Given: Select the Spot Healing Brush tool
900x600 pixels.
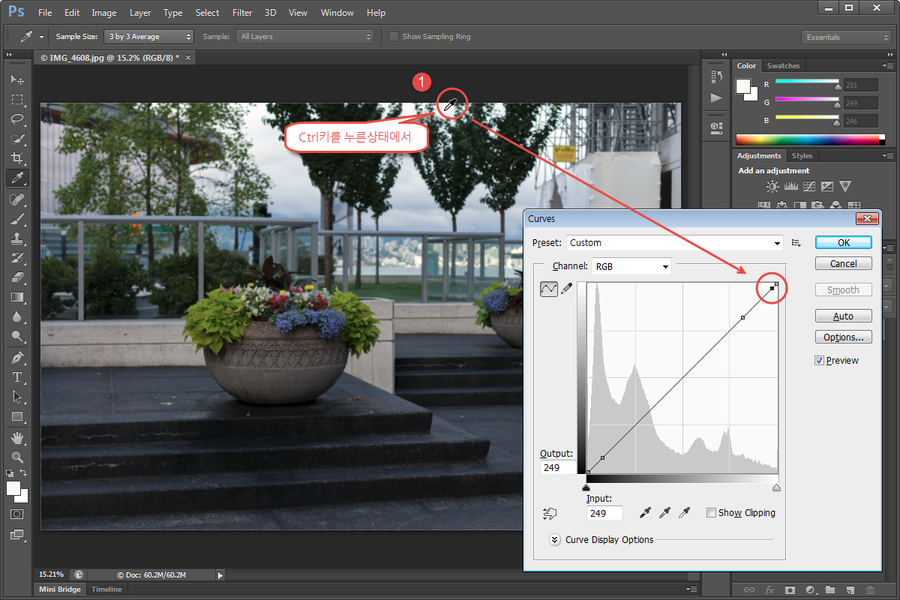Looking at the screenshot, I should pyautogui.click(x=17, y=199).
